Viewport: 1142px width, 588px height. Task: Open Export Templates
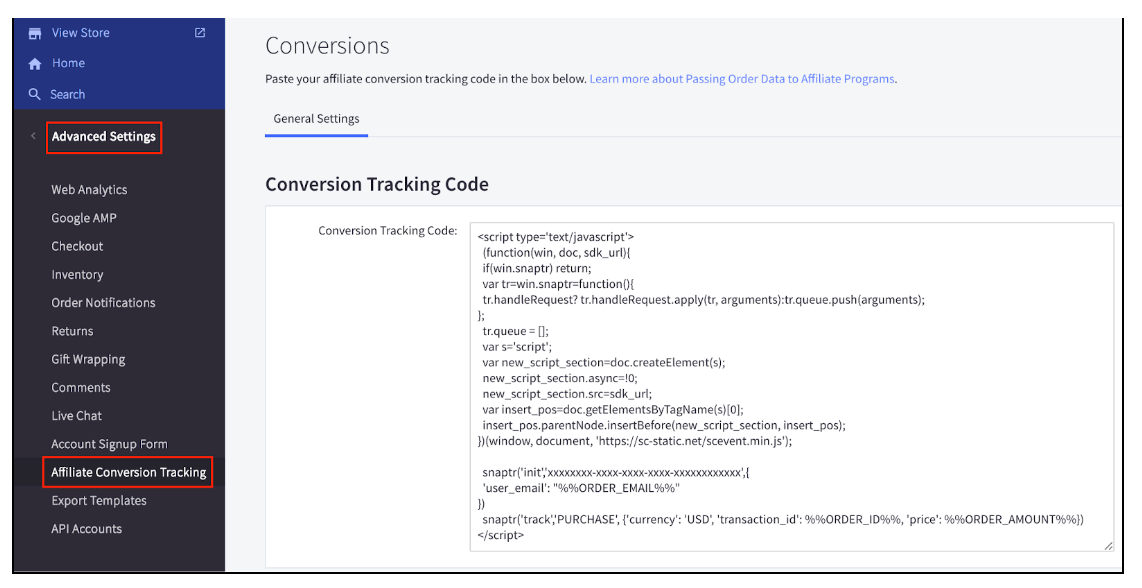[98, 501]
